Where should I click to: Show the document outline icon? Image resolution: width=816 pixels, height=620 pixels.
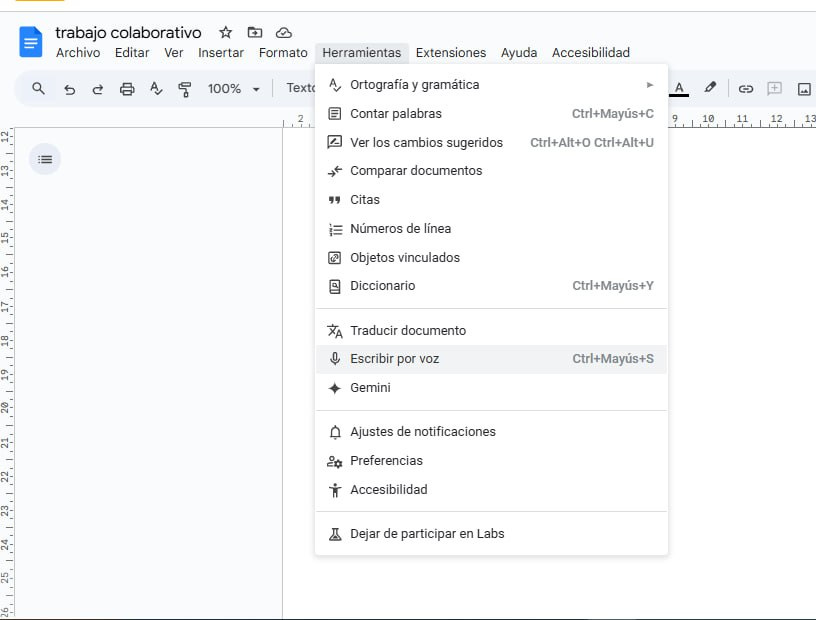click(x=45, y=159)
